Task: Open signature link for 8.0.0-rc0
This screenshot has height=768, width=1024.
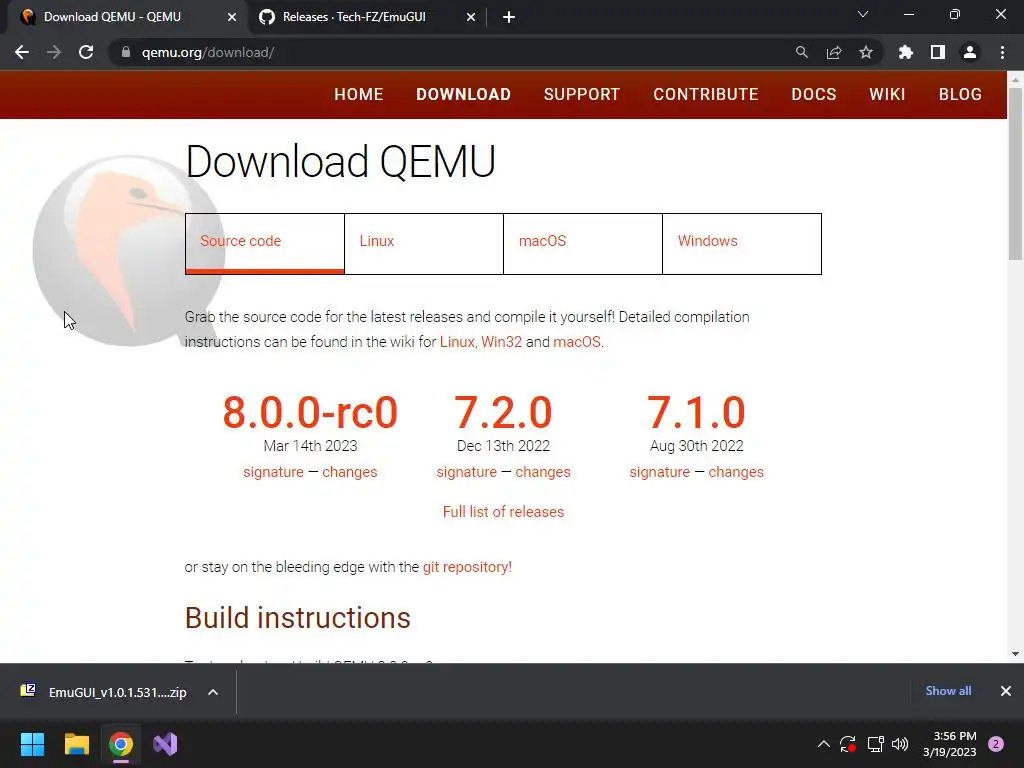Action: [x=274, y=472]
